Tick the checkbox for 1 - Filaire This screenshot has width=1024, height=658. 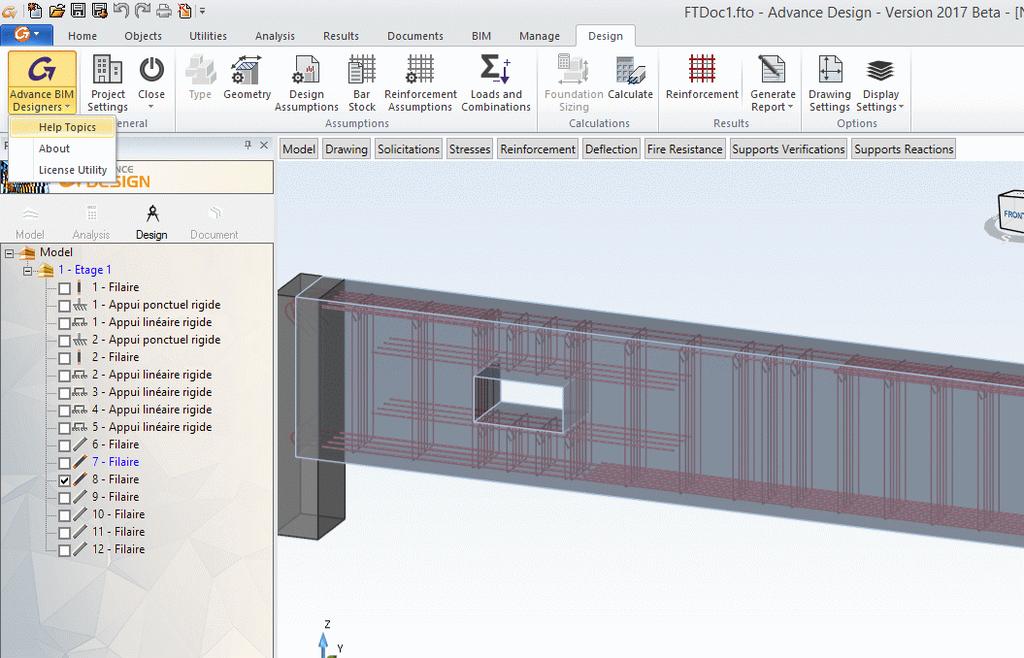64,288
